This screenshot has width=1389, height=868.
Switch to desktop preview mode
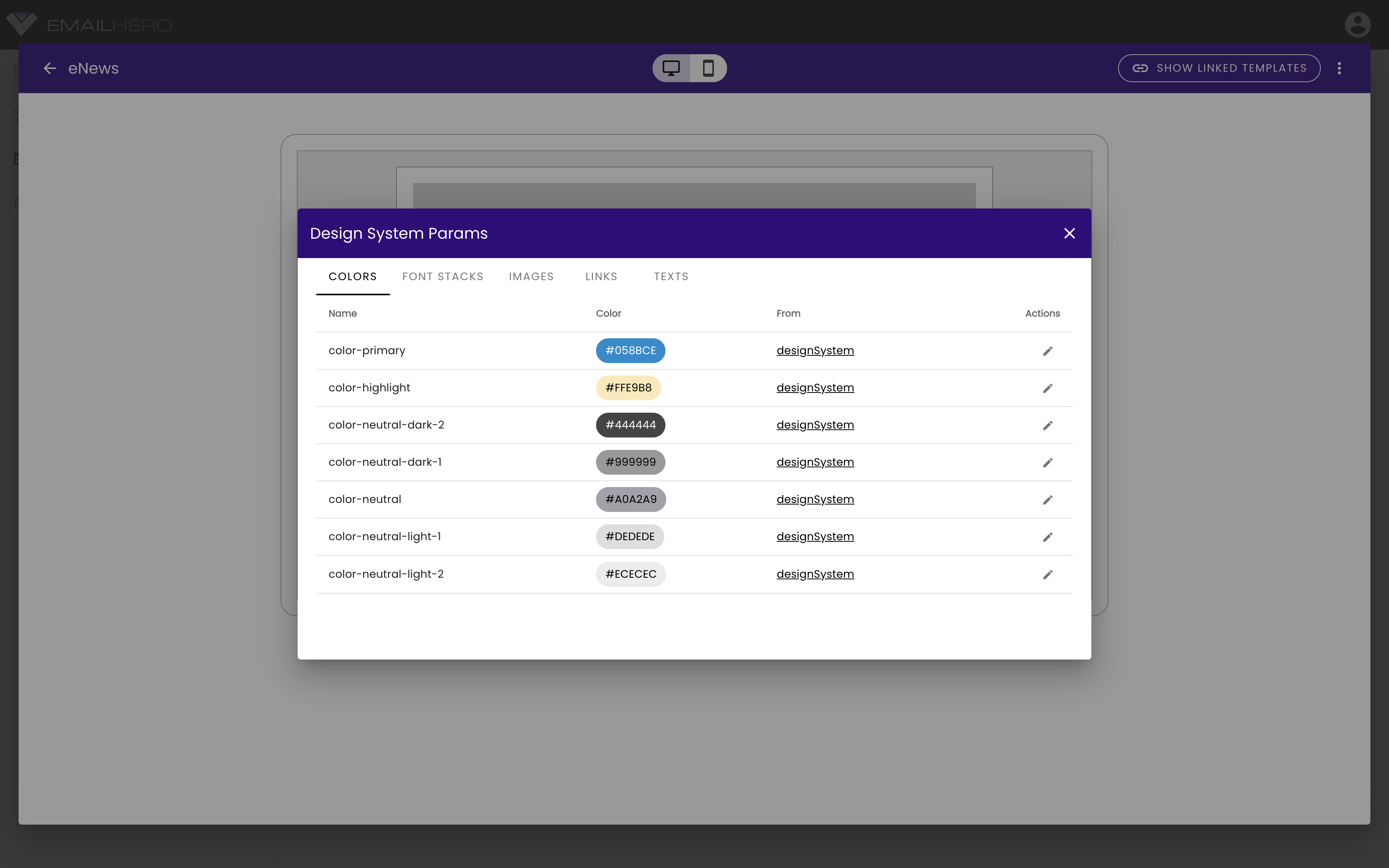coord(671,68)
